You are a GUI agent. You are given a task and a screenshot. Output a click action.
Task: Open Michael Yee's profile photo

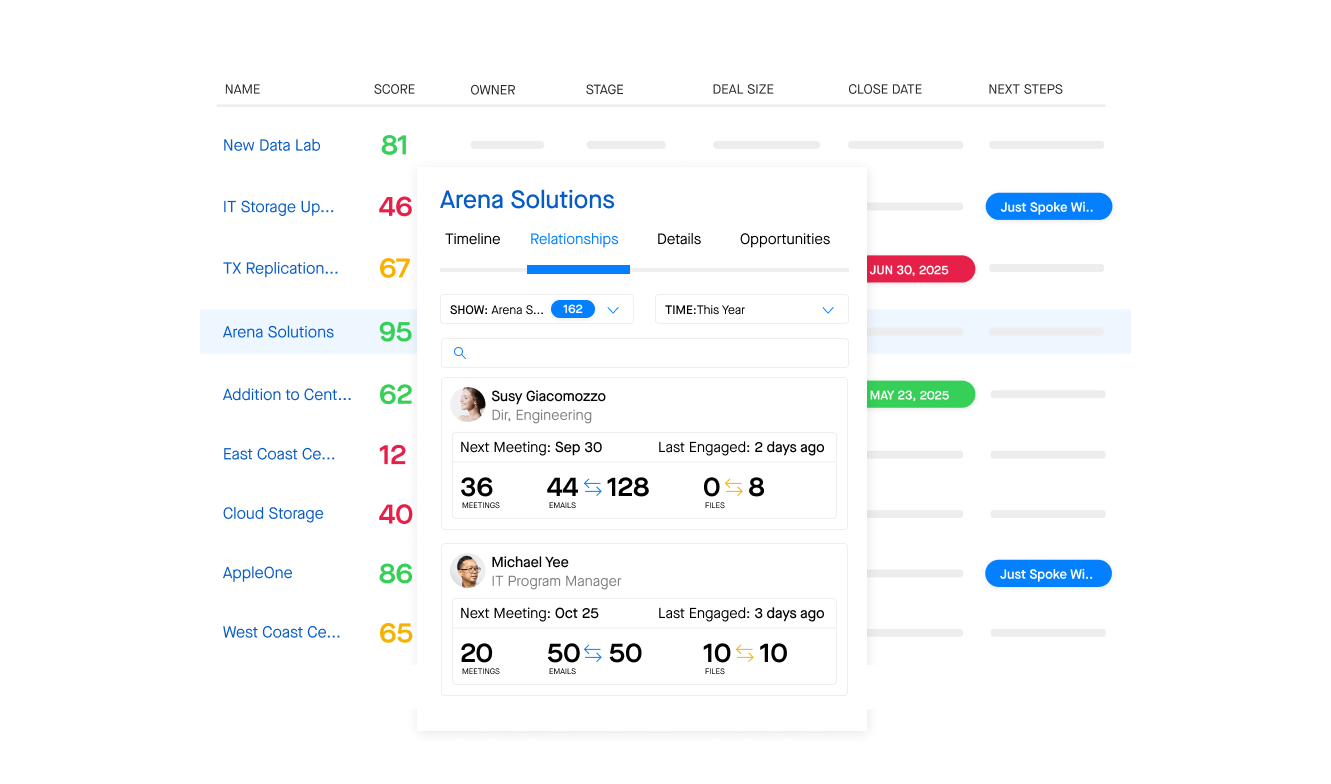468,571
